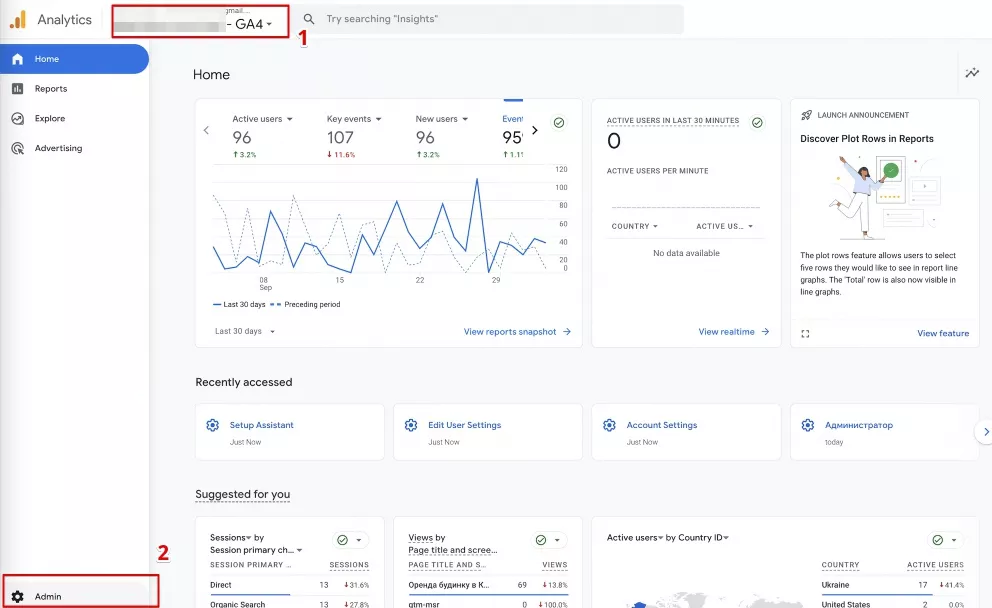Click realtime card green check status
This screenshot has height=608, width=992.
pyautogui.click(x=757, y=122)
